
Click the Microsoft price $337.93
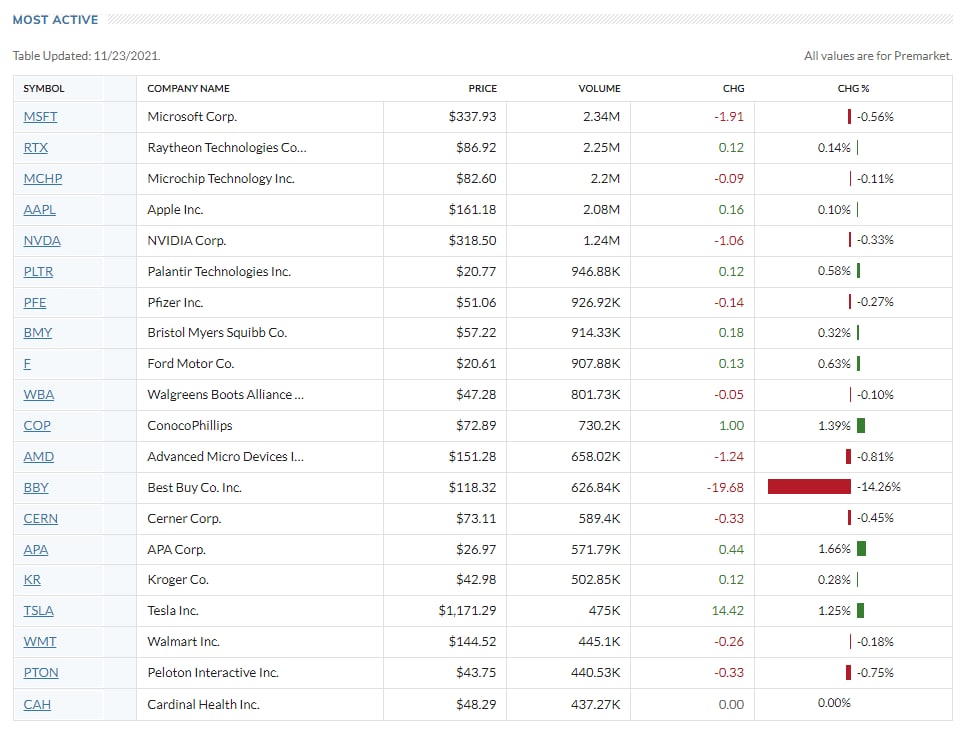(x=472, y=117)
